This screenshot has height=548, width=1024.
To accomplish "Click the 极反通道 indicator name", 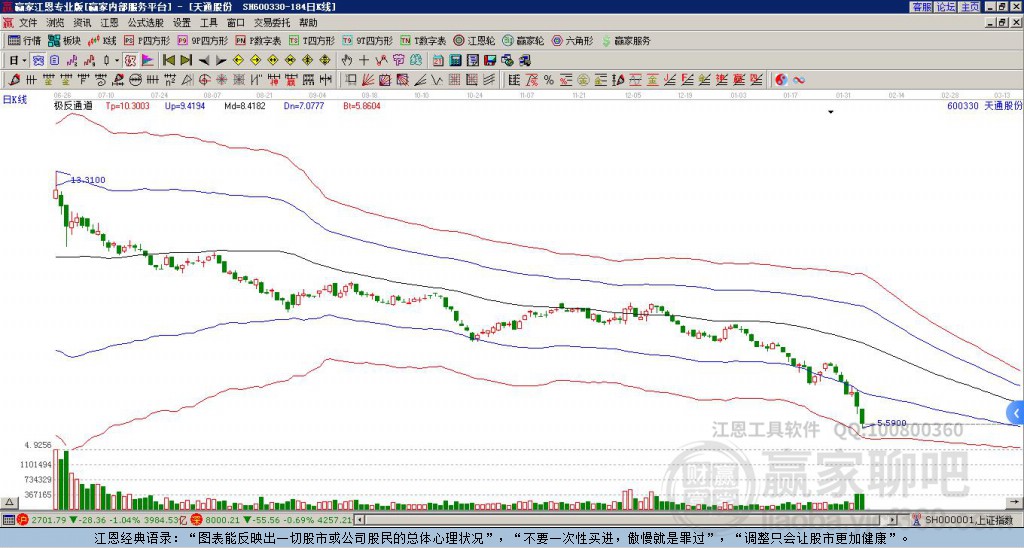I will point(74,105).
